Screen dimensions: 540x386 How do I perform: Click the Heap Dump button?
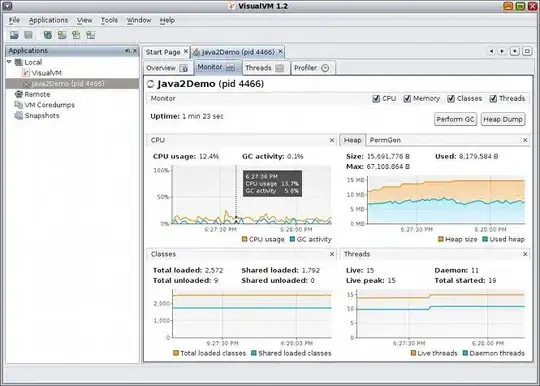pos(503,119)
